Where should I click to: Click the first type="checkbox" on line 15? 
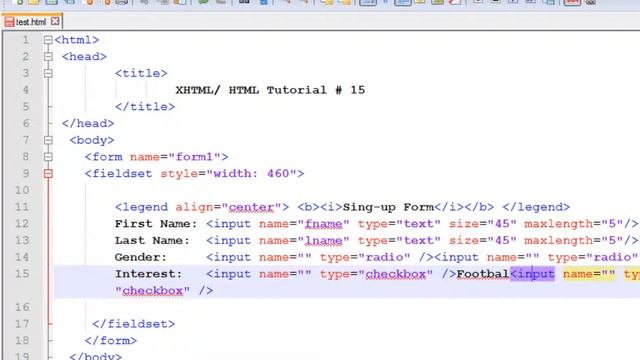tap(376, 274)
